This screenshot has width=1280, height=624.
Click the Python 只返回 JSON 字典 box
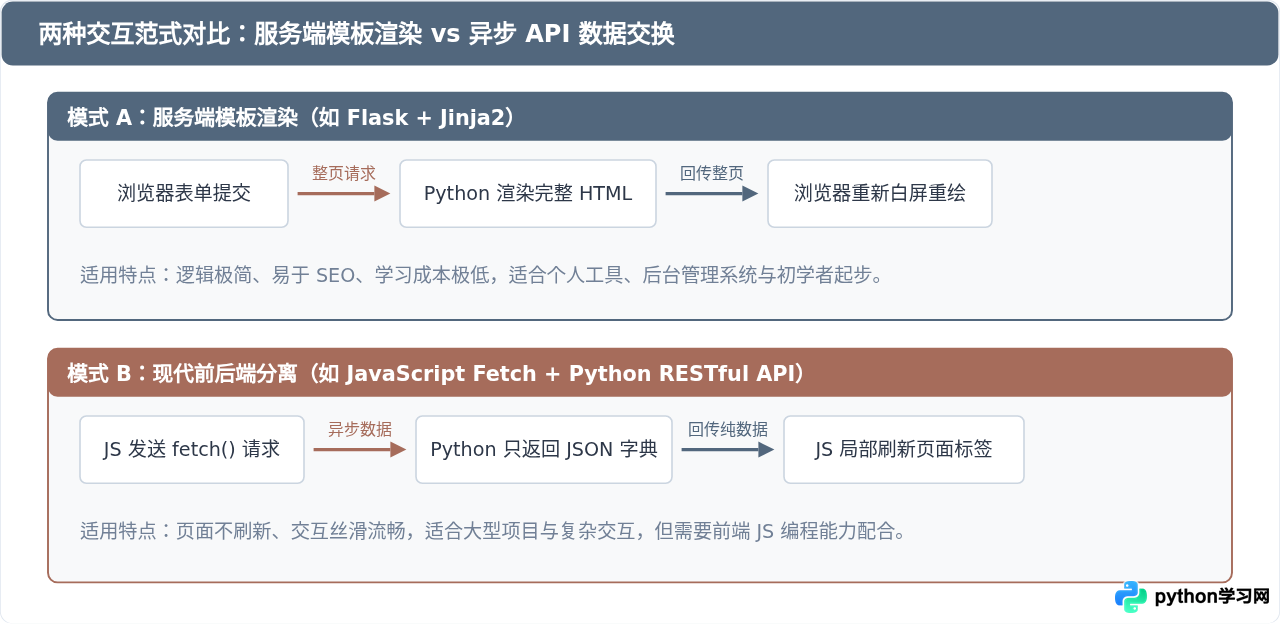click(544, 450)
